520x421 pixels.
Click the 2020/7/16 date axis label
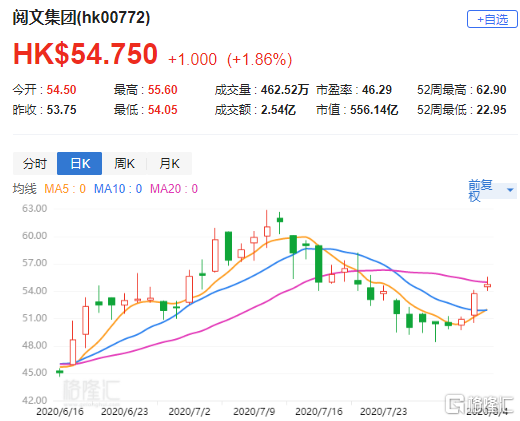click(x=319, y=412)
